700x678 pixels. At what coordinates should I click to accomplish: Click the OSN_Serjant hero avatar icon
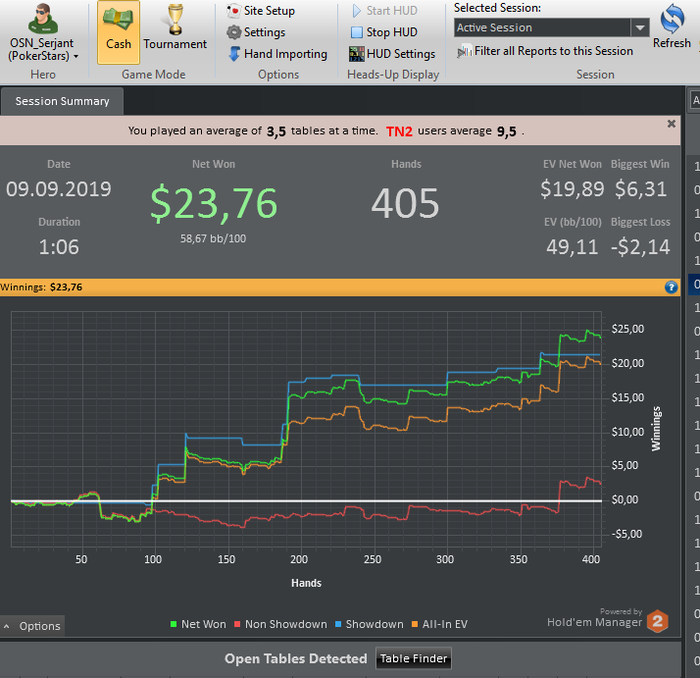click(43, 18)
